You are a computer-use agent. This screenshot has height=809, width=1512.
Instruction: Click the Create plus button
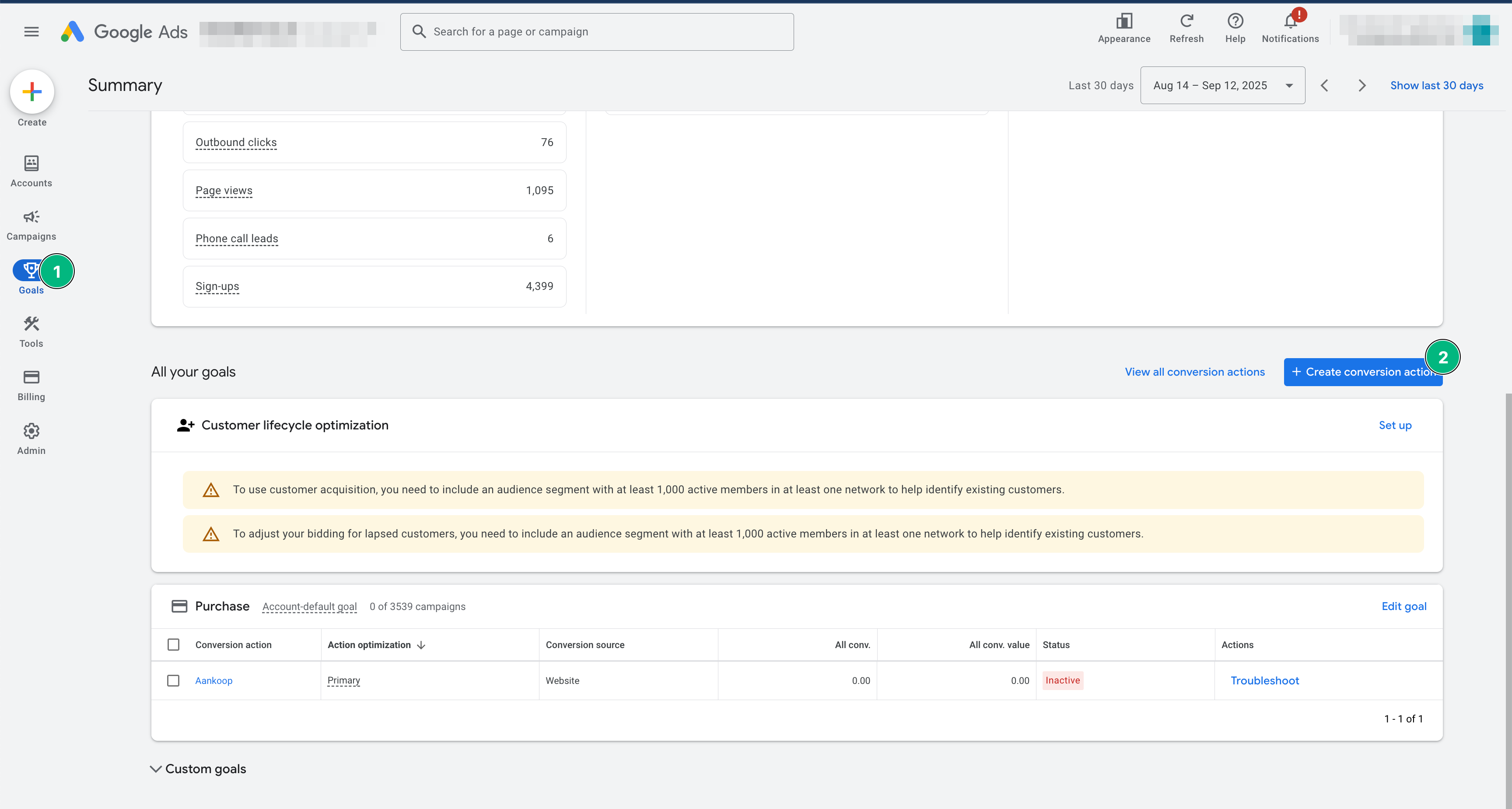coord(31,91)
